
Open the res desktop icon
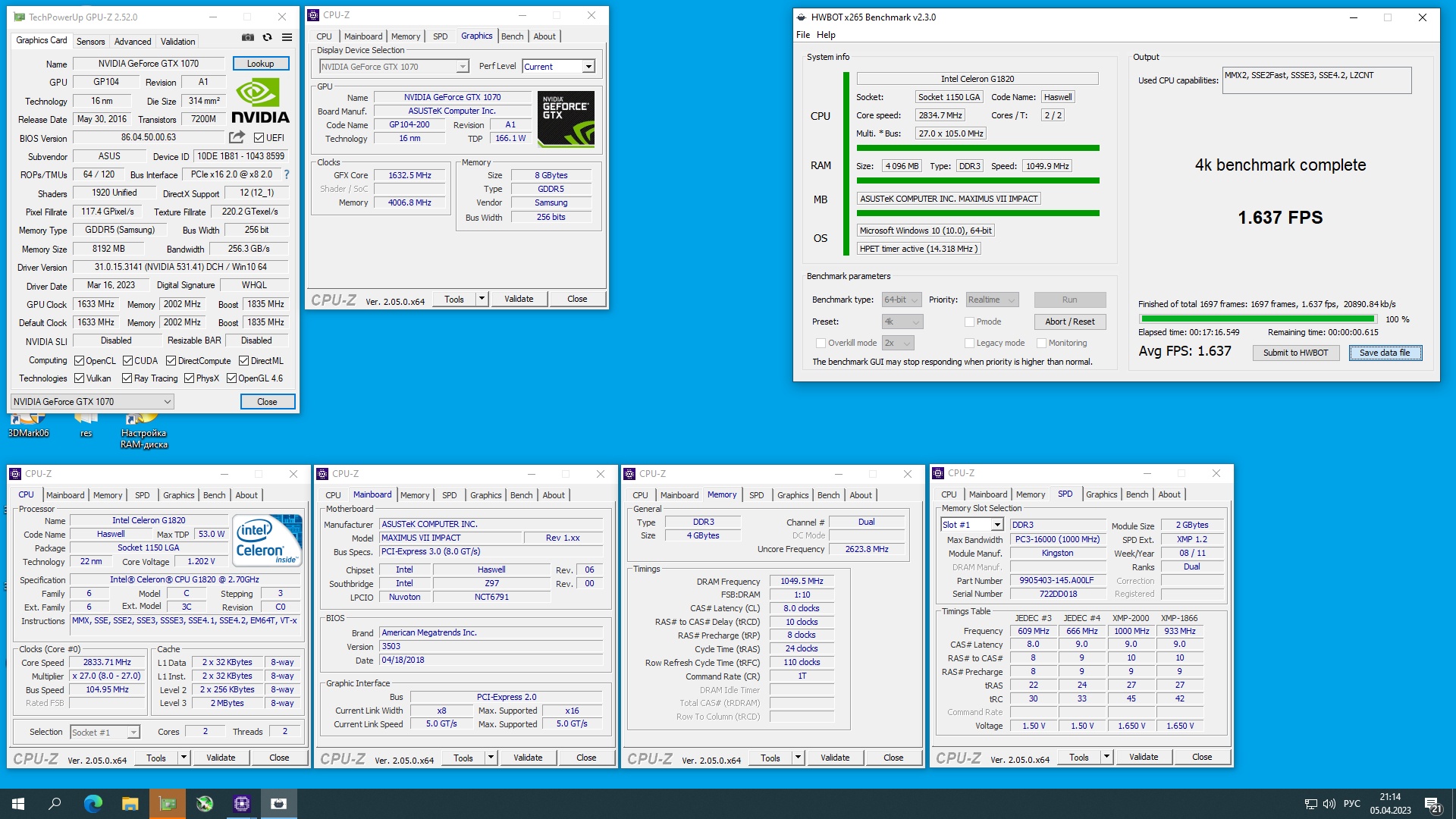coord(86,426)
